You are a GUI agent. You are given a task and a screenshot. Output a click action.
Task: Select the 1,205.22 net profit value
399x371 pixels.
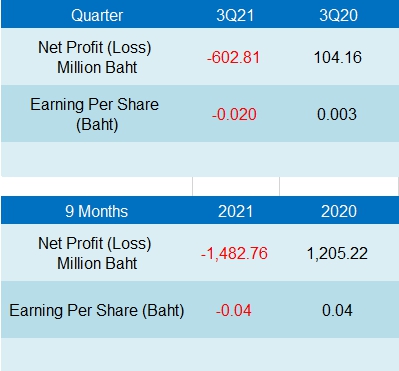[337, 253]
